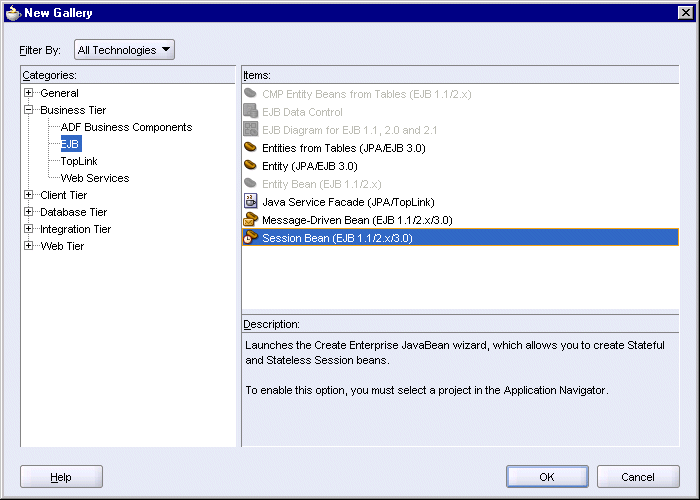Expand the Integration Tier node

[x=29, y=229]
